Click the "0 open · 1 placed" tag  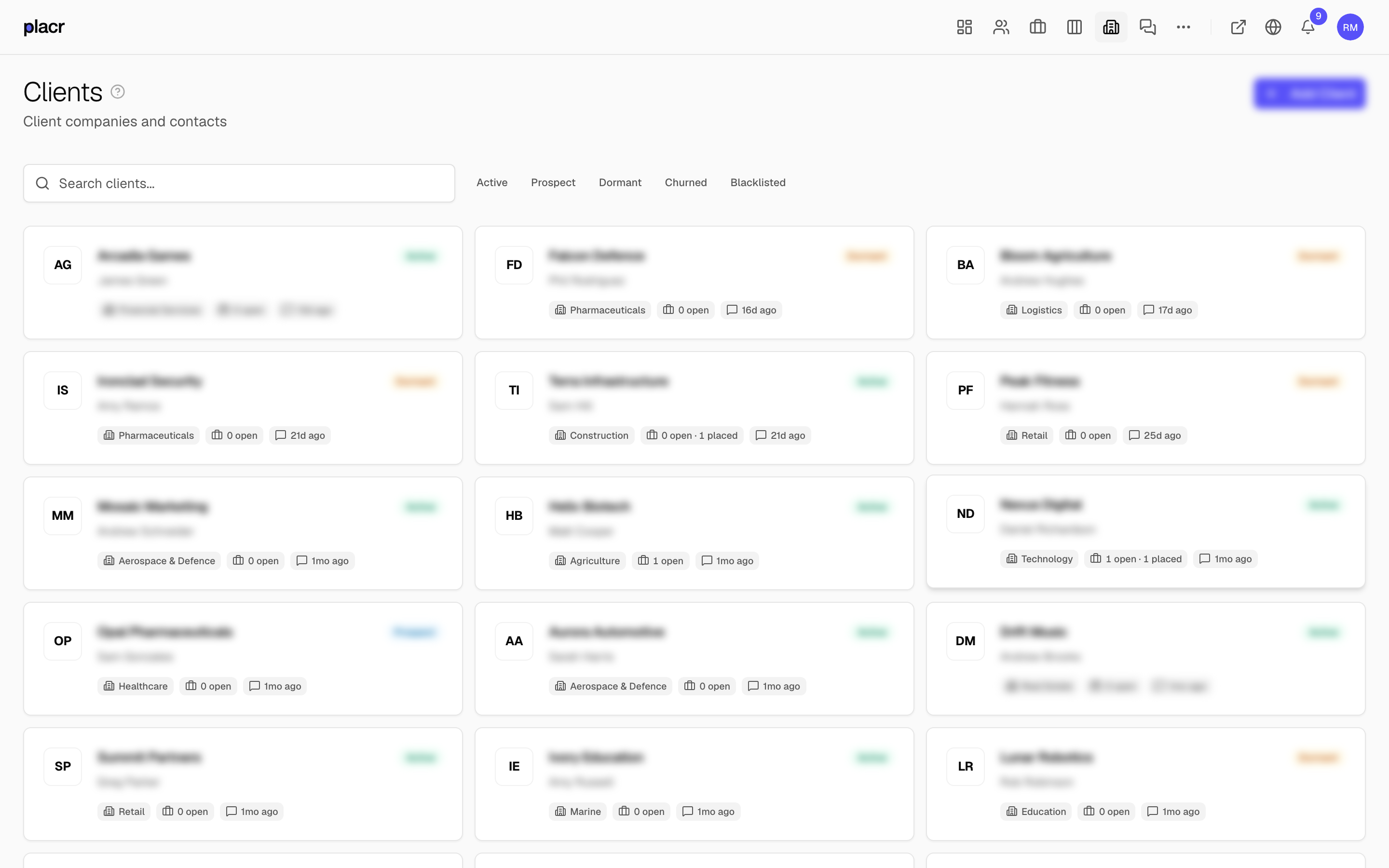point(692,435)
